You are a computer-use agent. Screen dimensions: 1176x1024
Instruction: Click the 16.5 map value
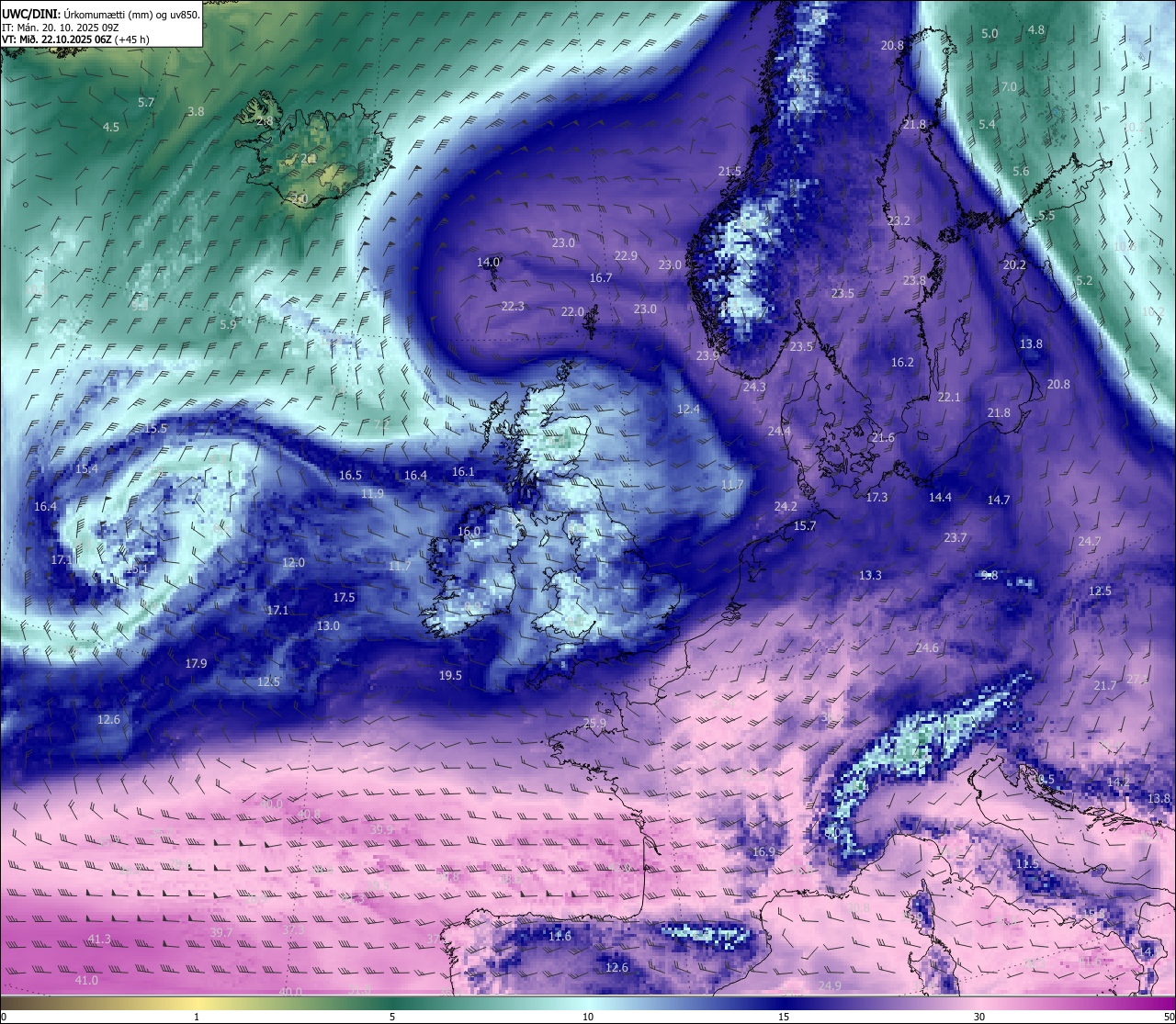click(350, 475)
